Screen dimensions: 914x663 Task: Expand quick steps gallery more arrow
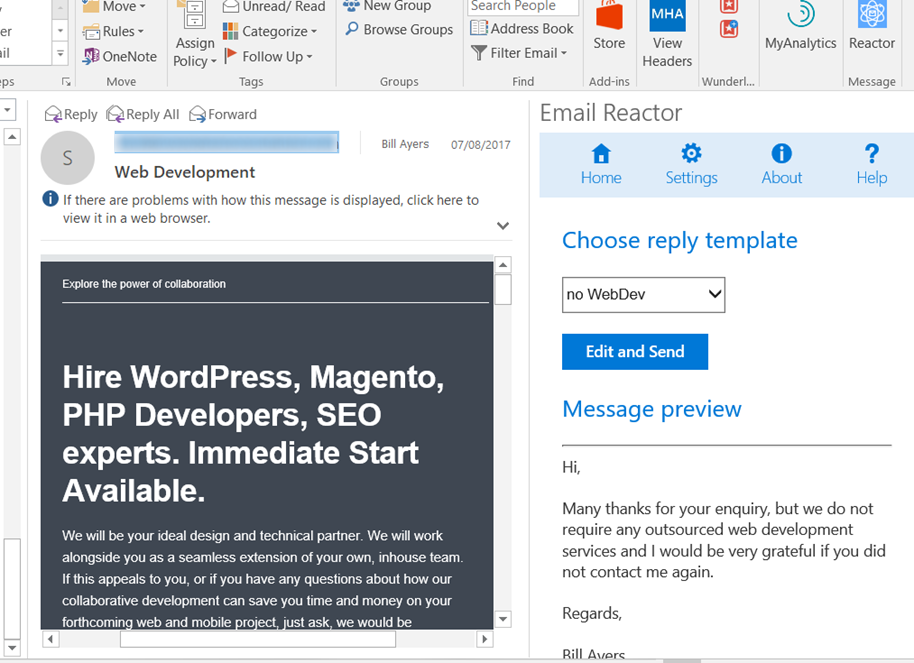pos(60,54)
